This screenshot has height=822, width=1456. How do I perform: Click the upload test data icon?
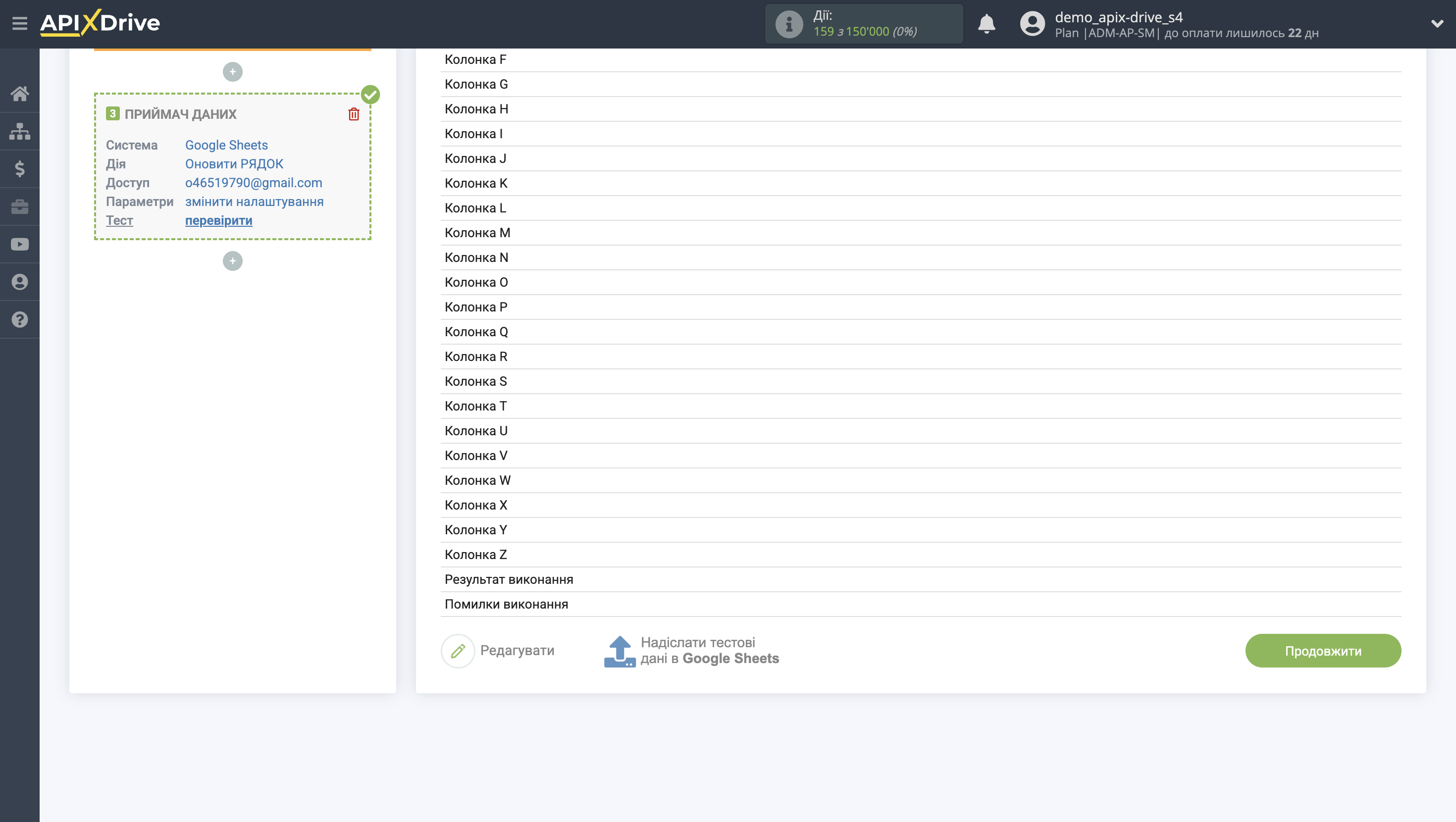(x=620, y=651)
